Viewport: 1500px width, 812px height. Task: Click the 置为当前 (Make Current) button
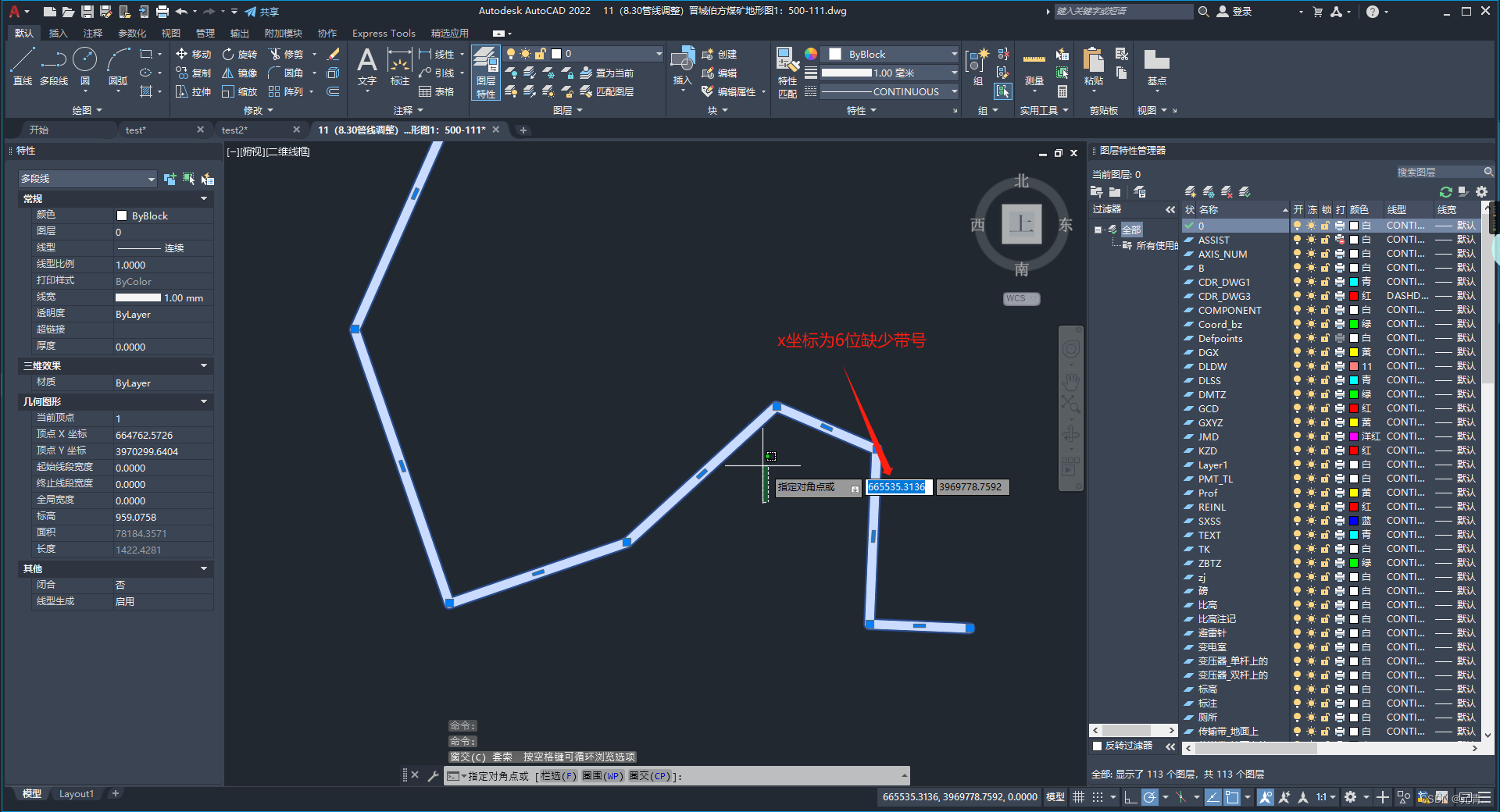(606, 73)
